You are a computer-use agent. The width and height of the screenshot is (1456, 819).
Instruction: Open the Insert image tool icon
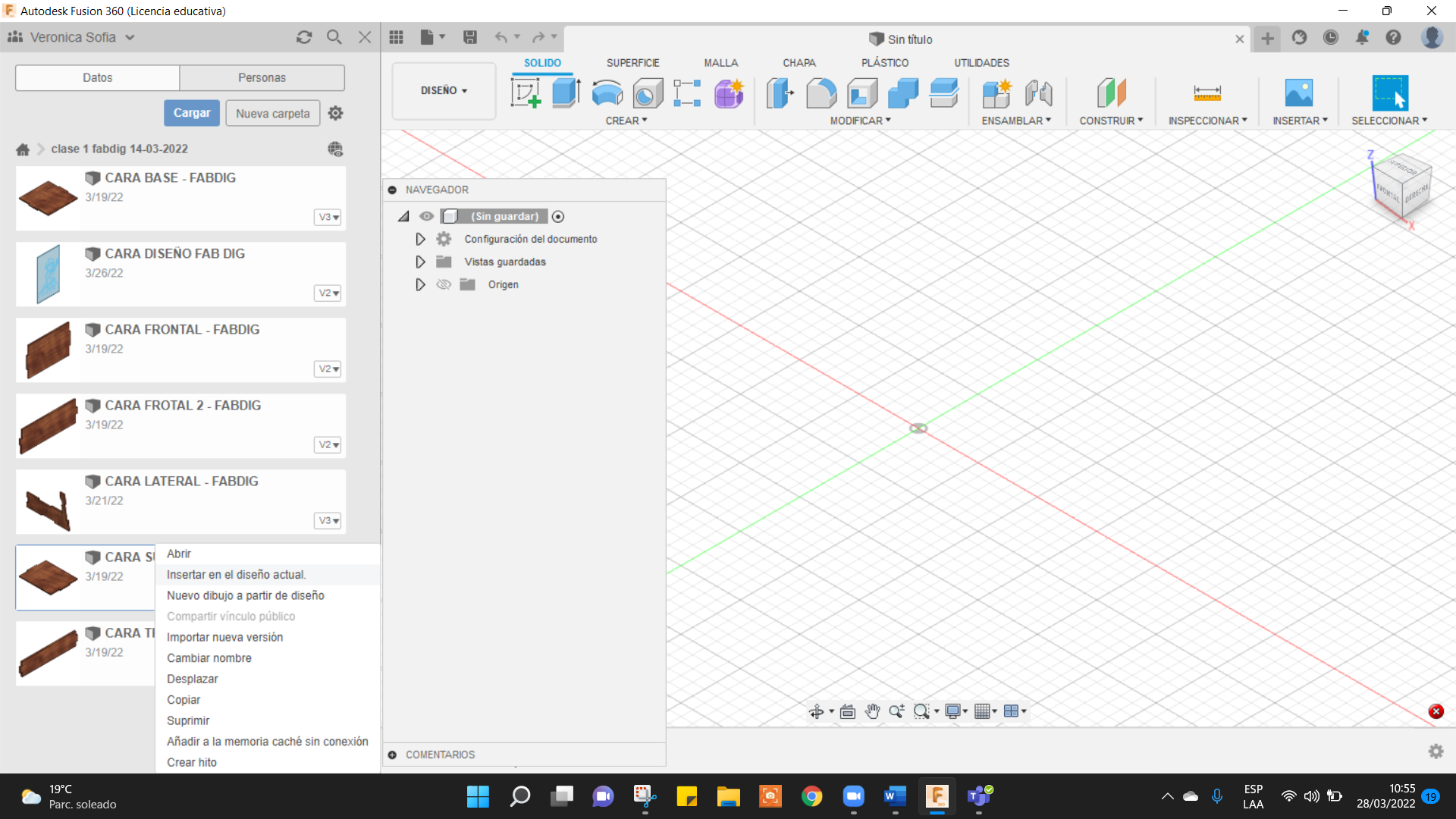(x=1299, y=93)
